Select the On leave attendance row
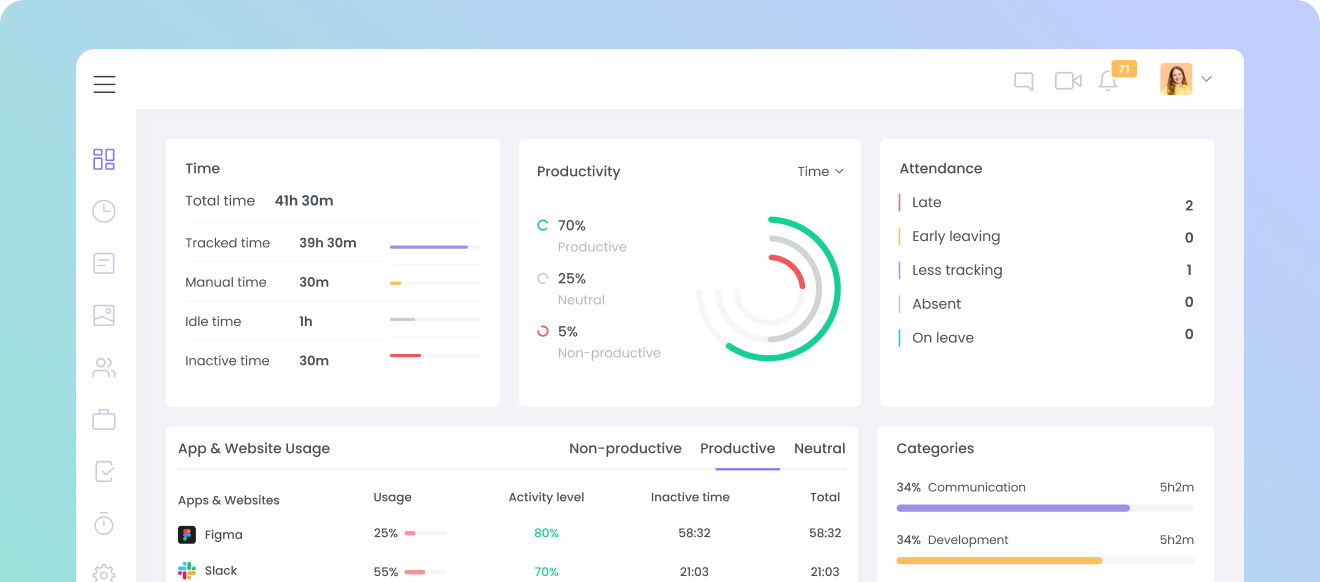The image size is (1320, 582). tap(1046, 337)
